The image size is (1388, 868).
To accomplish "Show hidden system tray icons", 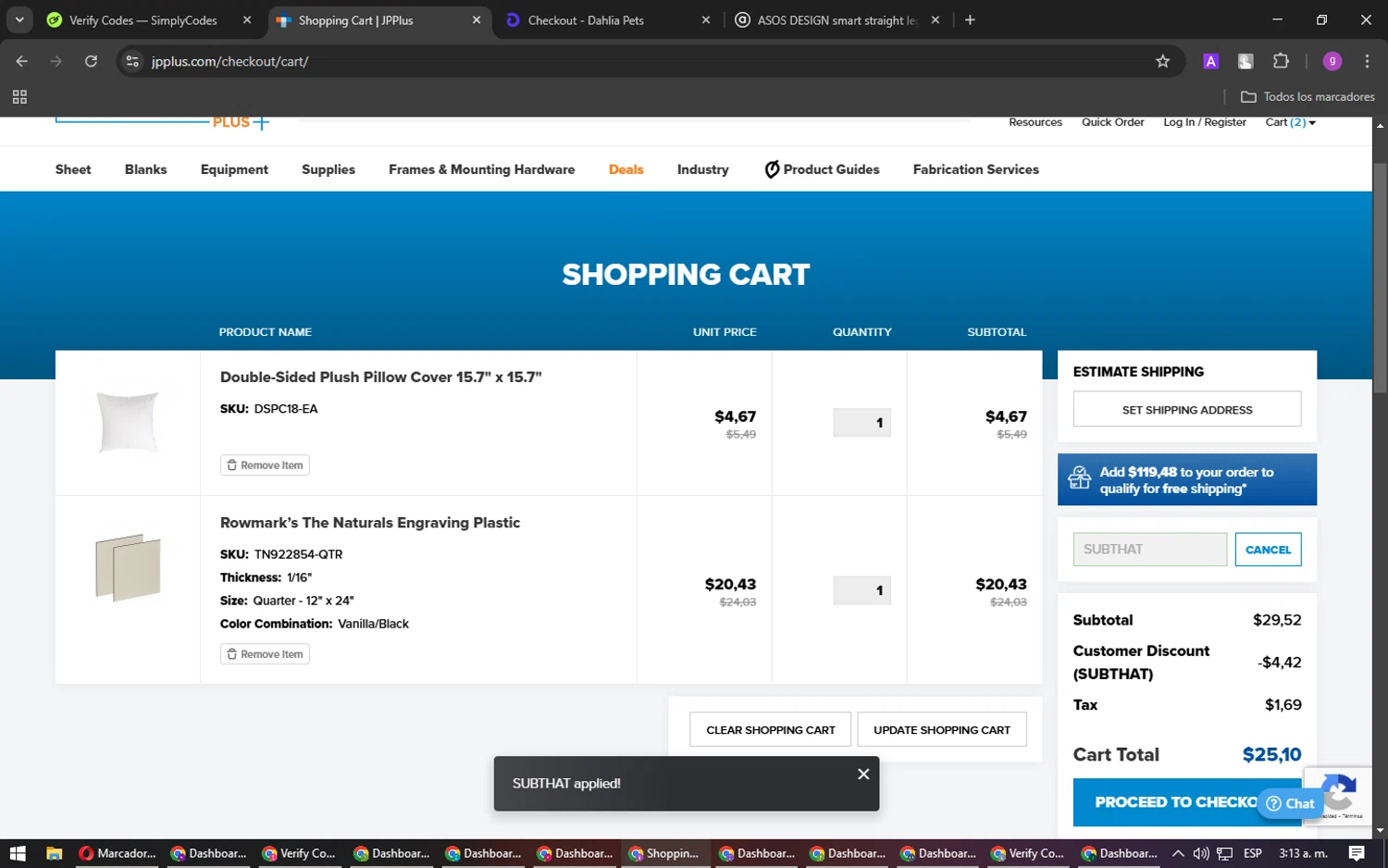I will (x=1178, y=853).
